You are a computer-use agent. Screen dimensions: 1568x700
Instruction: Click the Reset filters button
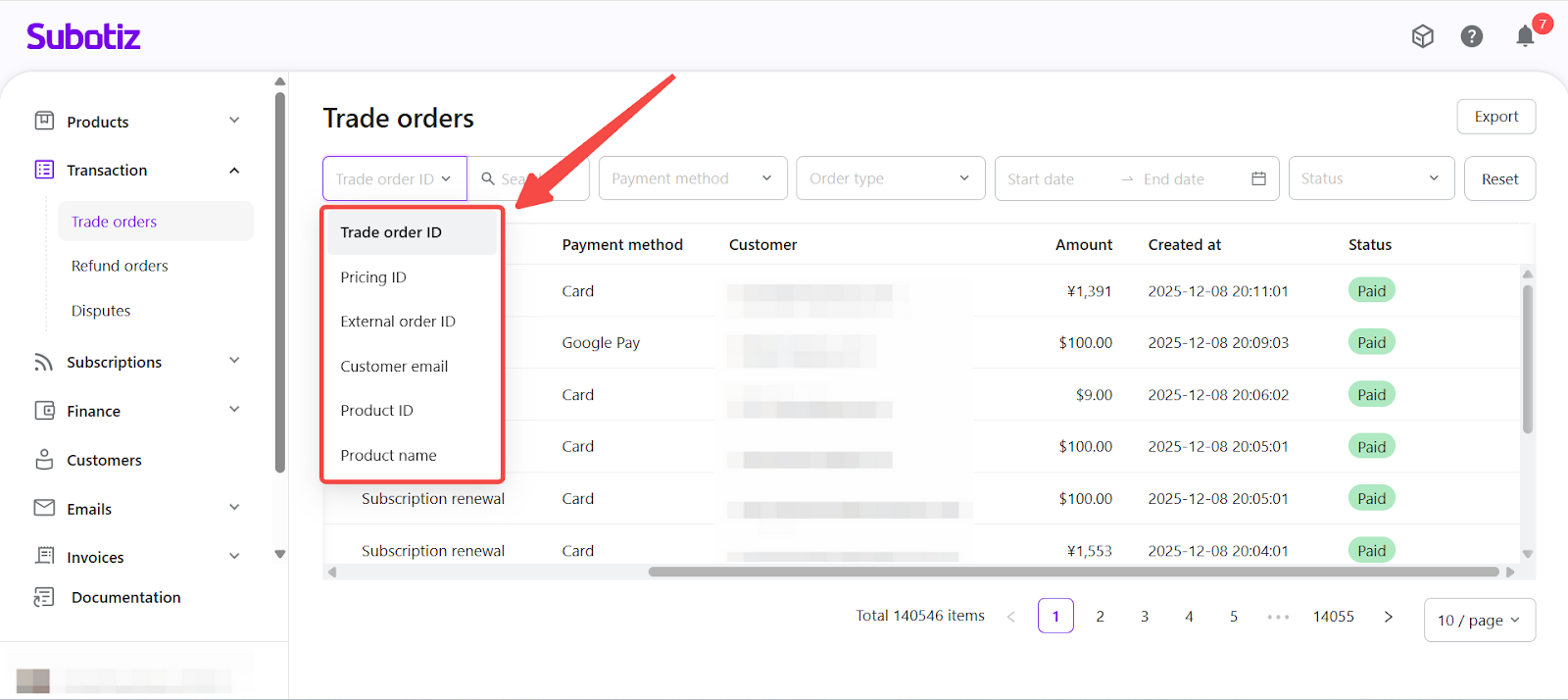point(1499,179)
